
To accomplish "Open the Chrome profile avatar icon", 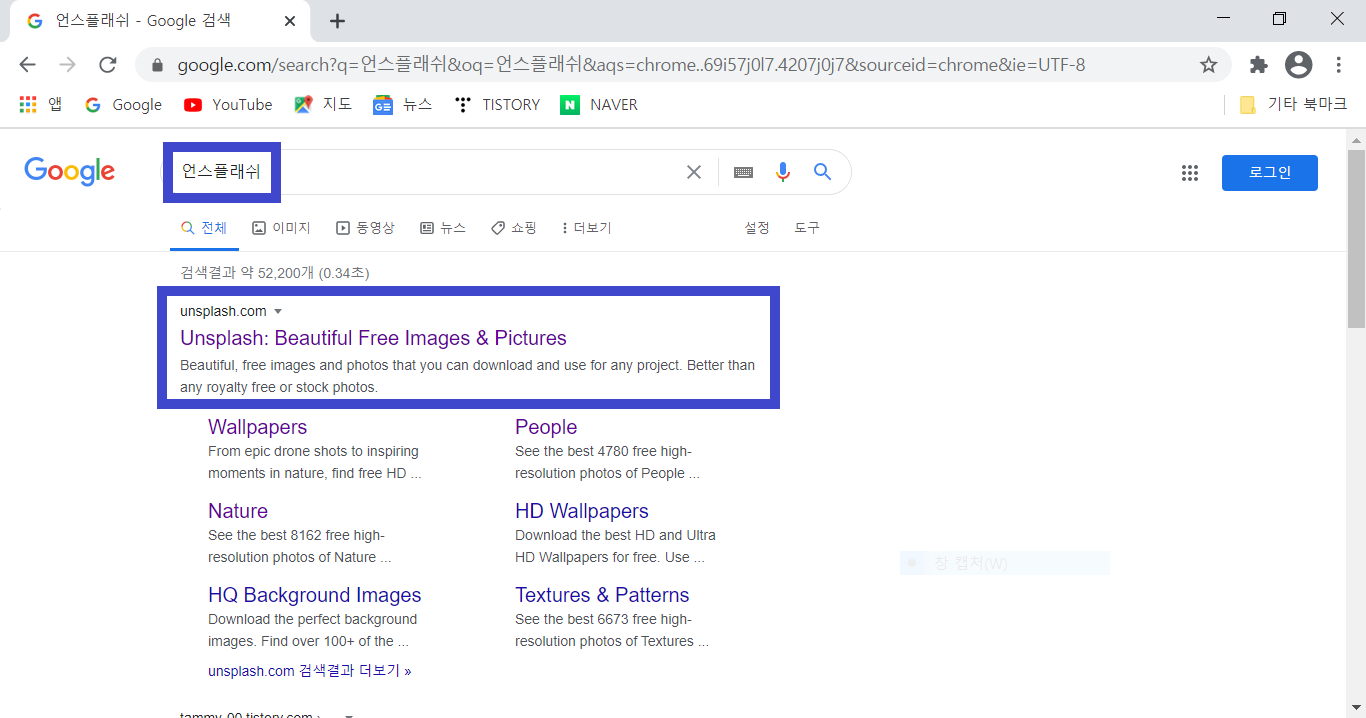I will tap(1298, 65).
